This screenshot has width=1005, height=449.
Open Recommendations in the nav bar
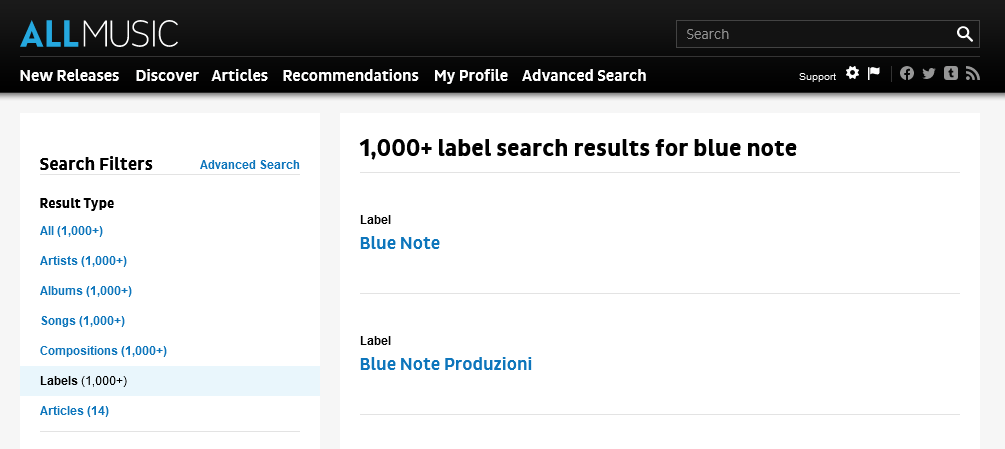pyautogui.click(x=350, y=75)
